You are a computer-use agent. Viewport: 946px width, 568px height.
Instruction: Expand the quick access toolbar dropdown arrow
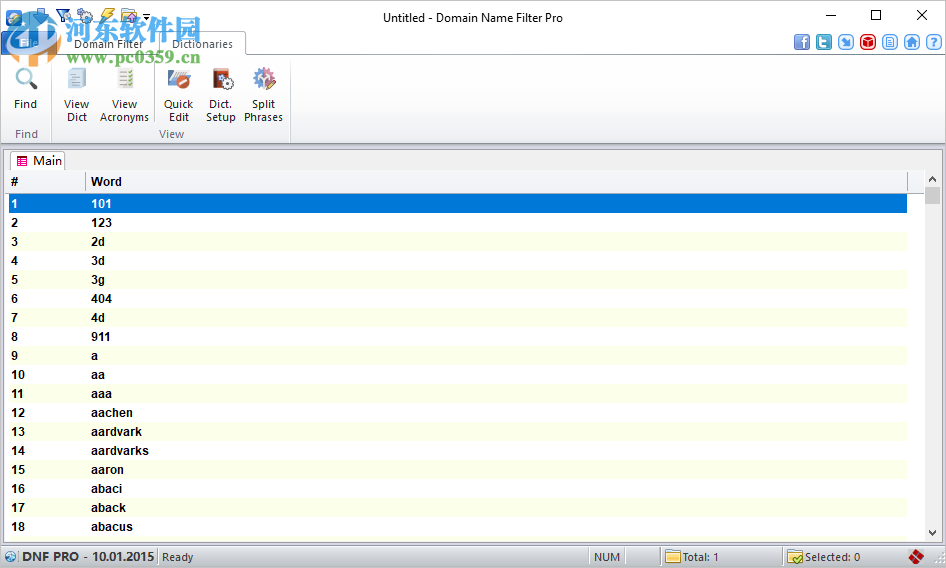pos(147,17)
